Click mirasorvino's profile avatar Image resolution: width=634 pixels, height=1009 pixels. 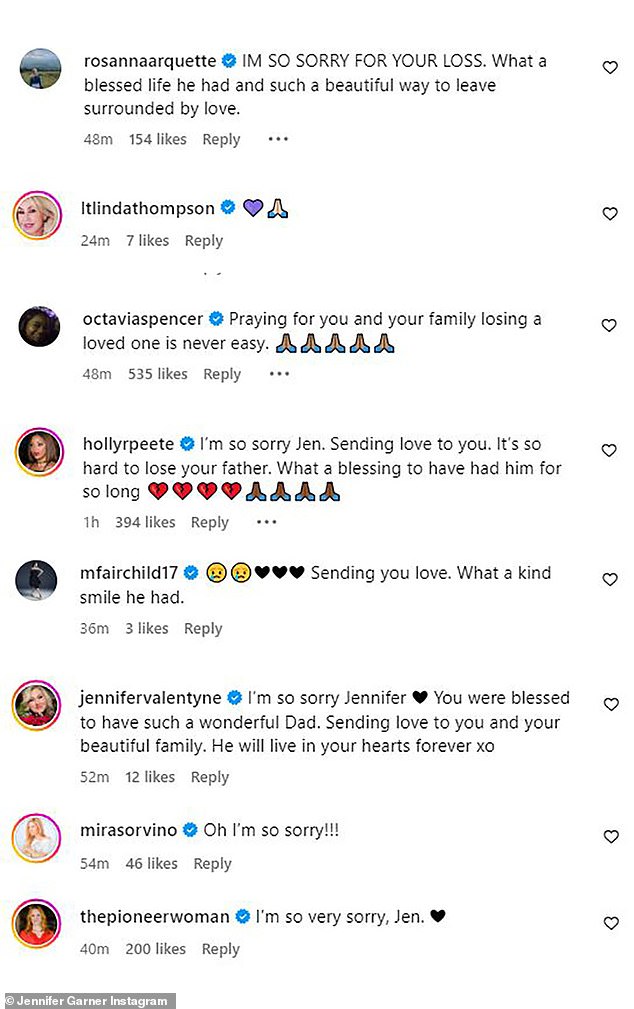coord(39,838)
